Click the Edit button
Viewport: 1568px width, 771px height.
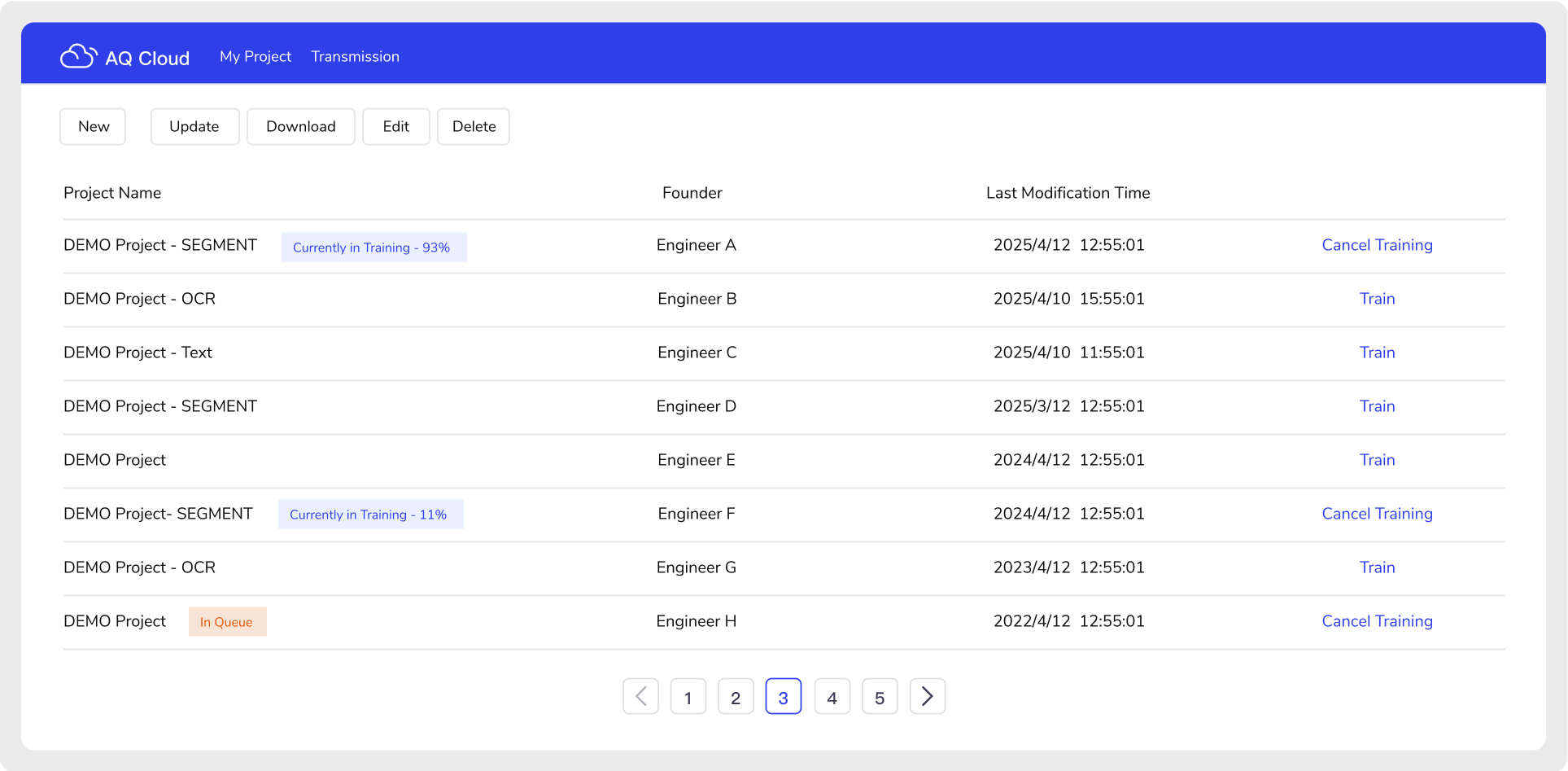click(x=395, y=126)
